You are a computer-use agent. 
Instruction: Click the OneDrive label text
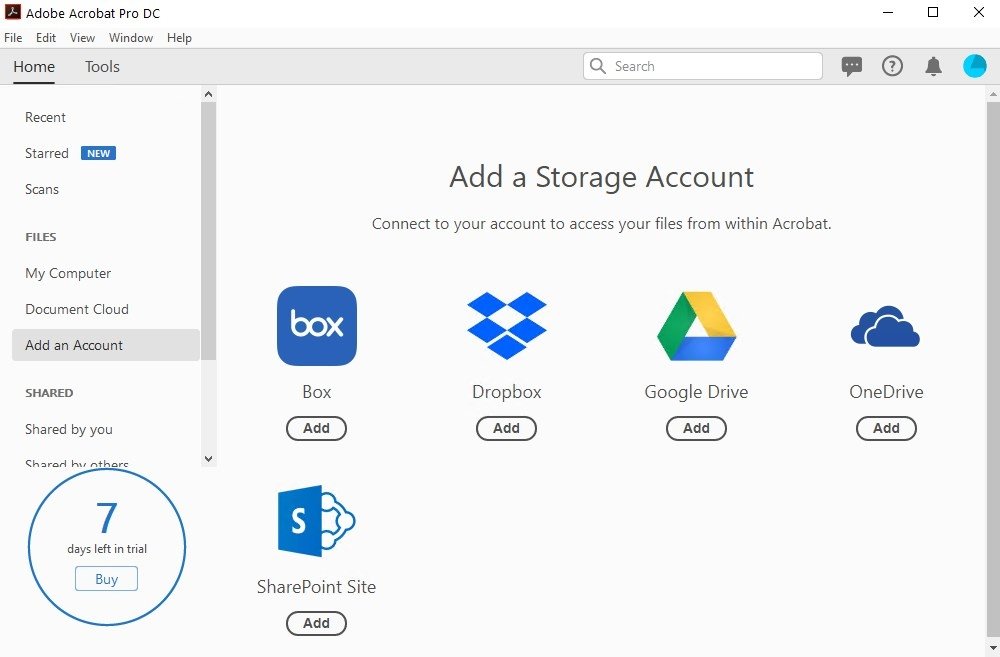pyautogui.click(x=886, y=392)
